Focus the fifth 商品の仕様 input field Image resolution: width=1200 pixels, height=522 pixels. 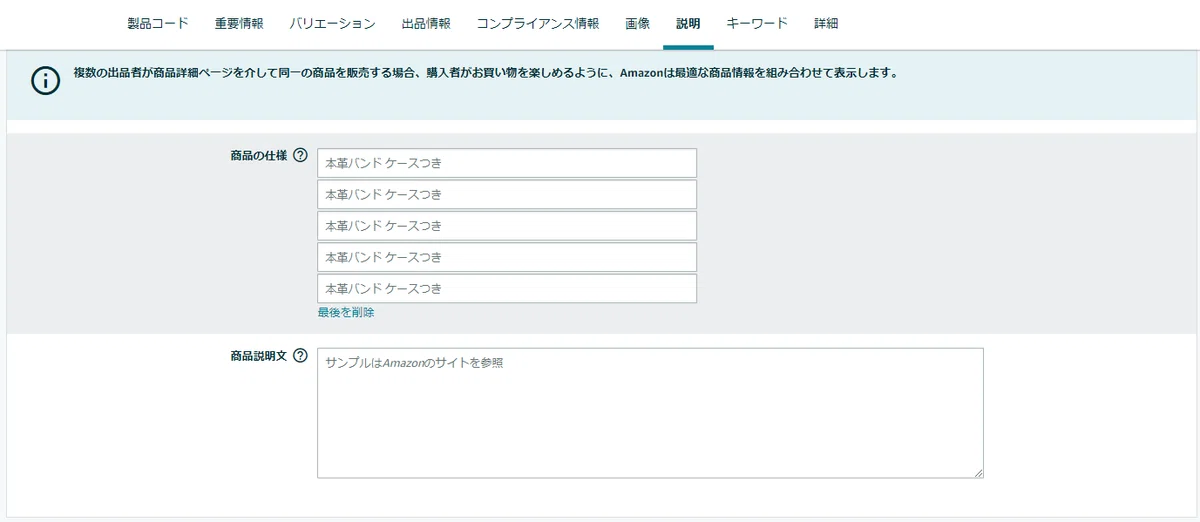pos(507,289)
